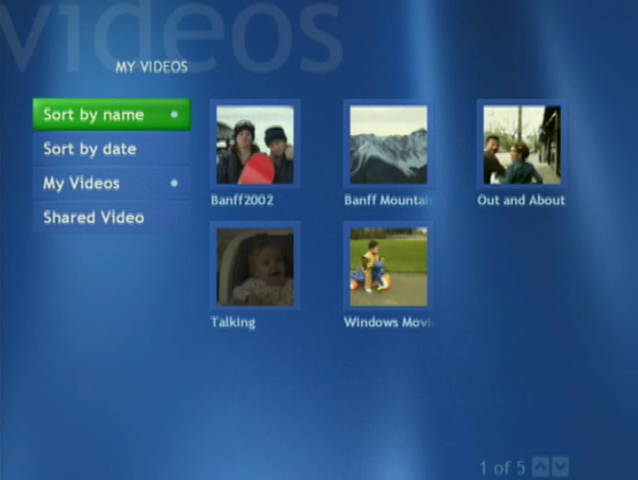Image resolution: width=638 pixels, height=480 pixels.
Task: Play the Banff Mountain video thumbnail
Action: 389,144
